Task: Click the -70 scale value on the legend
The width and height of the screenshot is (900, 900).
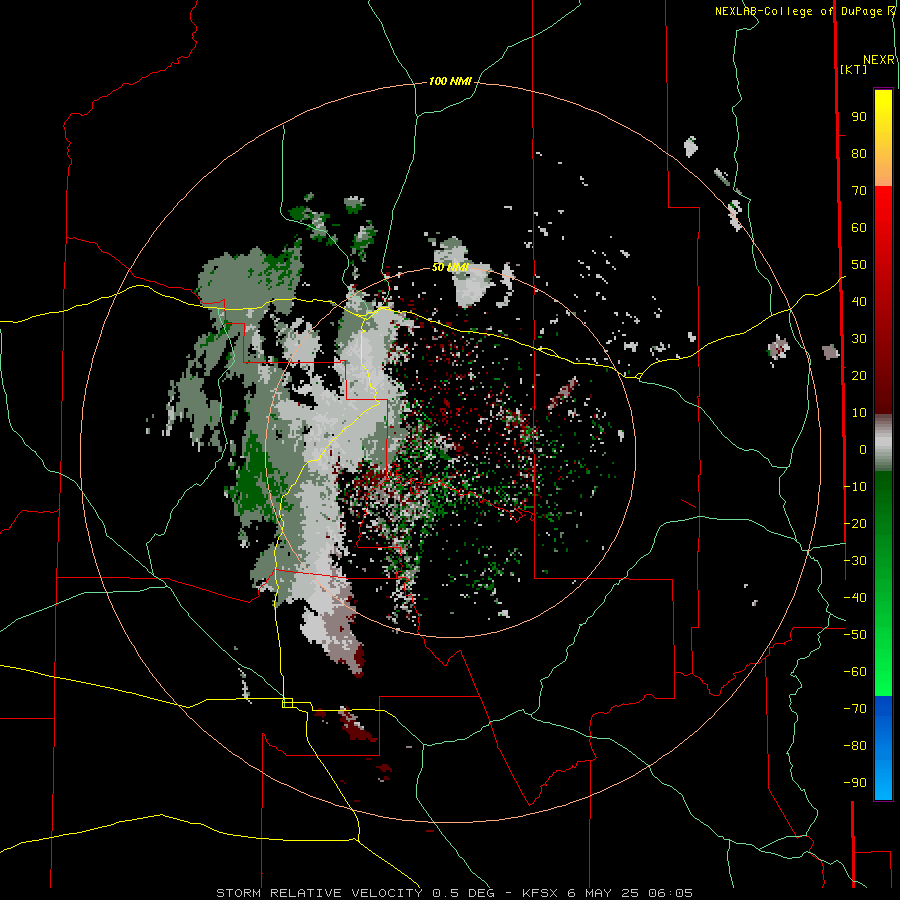Action: tap(855, 709)
